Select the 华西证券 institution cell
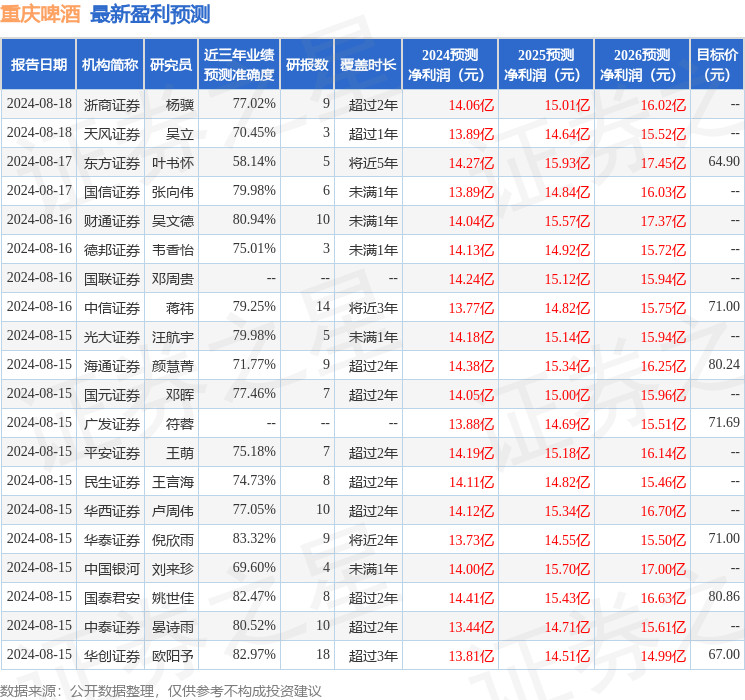 (112, 511)
